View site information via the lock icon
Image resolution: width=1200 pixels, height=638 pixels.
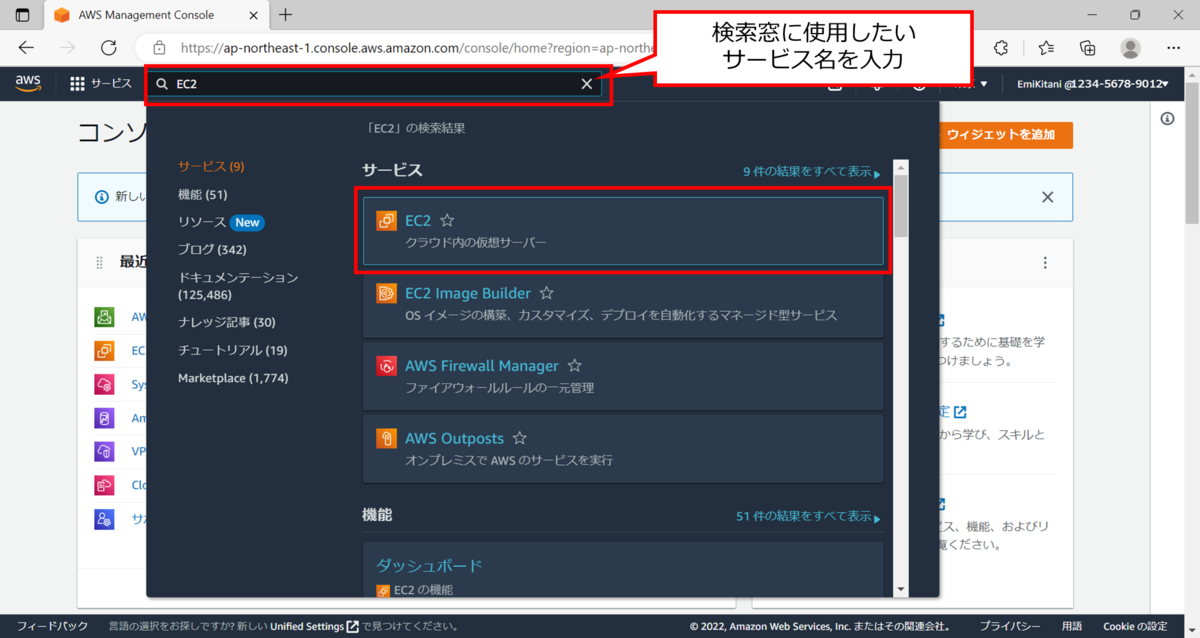(x=159, y=48)
